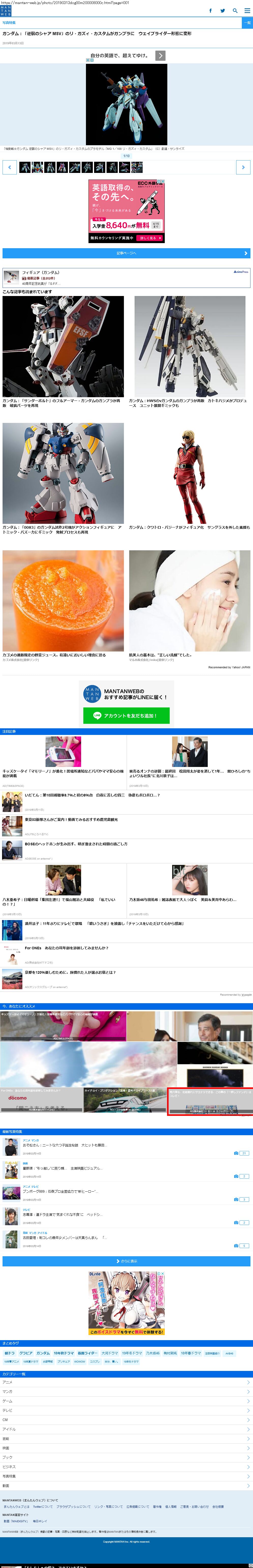This screenshot has height=1568, width=253.
Task: Share the page via the Facebook icon
Action: pyautogui.click(x=211, y=10)
